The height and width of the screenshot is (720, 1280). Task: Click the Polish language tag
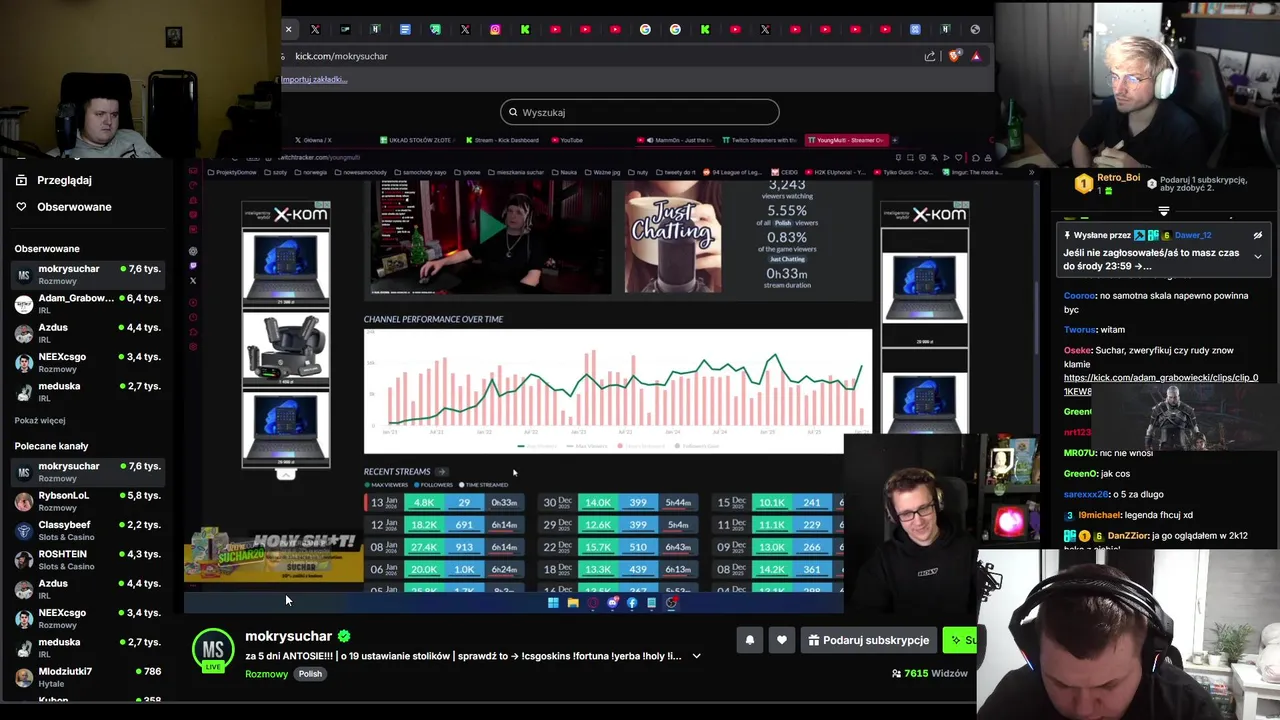click(310, 674)
